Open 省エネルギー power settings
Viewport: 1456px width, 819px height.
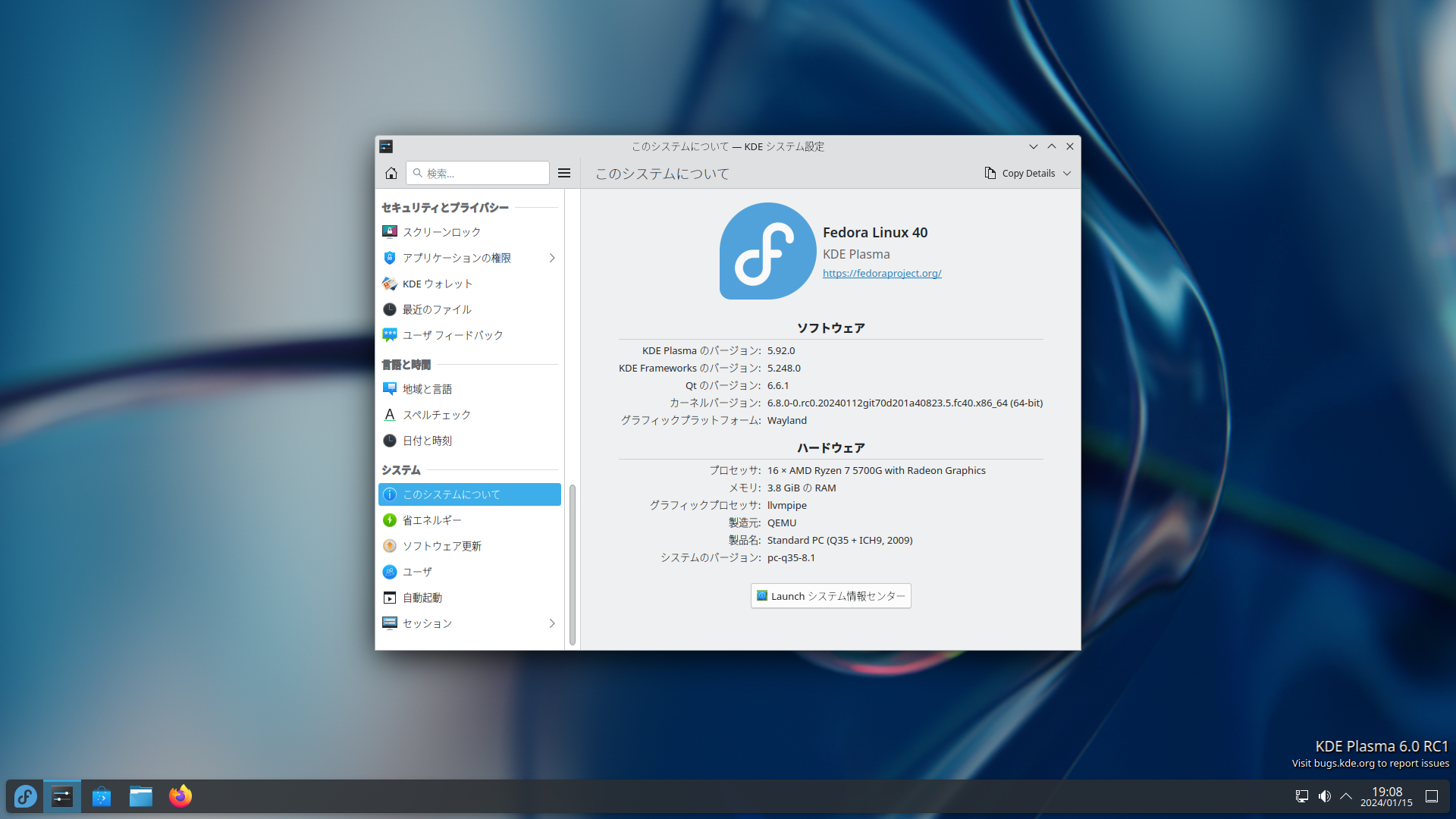pyautogui.click(x=431, y=520)
